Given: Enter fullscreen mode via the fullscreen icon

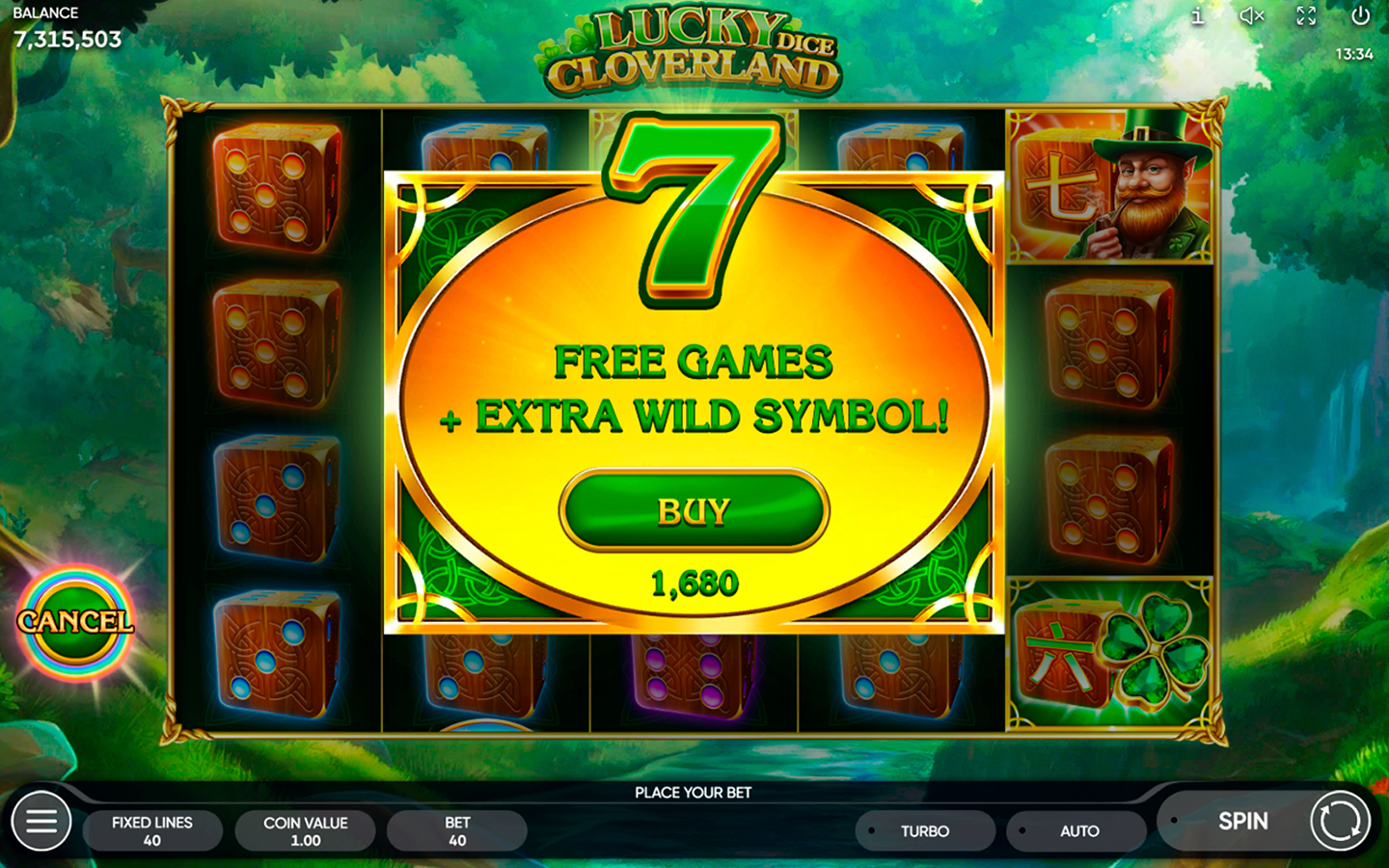Looking at the screenshot, I should click(x=1306, y=15).
